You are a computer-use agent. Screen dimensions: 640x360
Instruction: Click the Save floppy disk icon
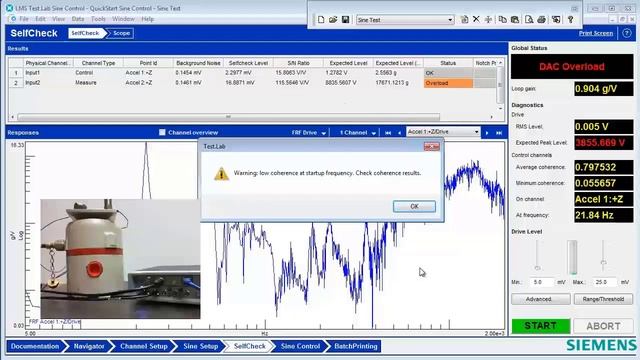pos(345,20)
